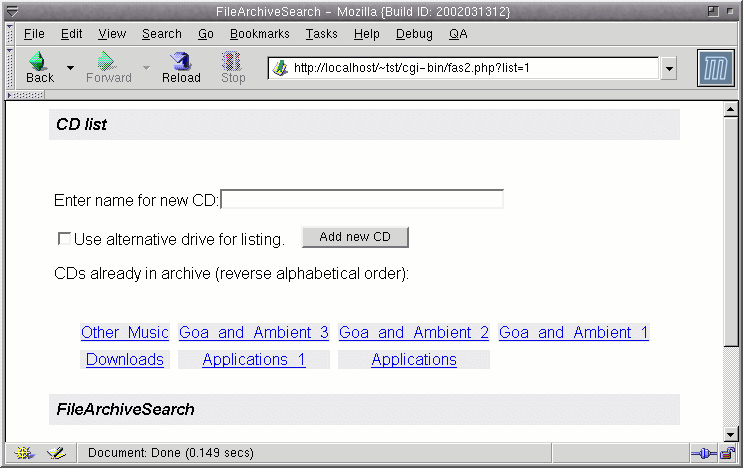
Task: Open the Tasks menu
Action: tap(321, 34)
